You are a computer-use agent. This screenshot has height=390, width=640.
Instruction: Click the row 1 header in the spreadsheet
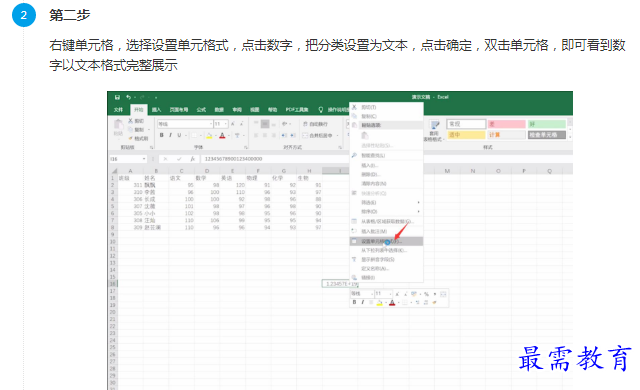pyautogui.click(x=113, y=178)
